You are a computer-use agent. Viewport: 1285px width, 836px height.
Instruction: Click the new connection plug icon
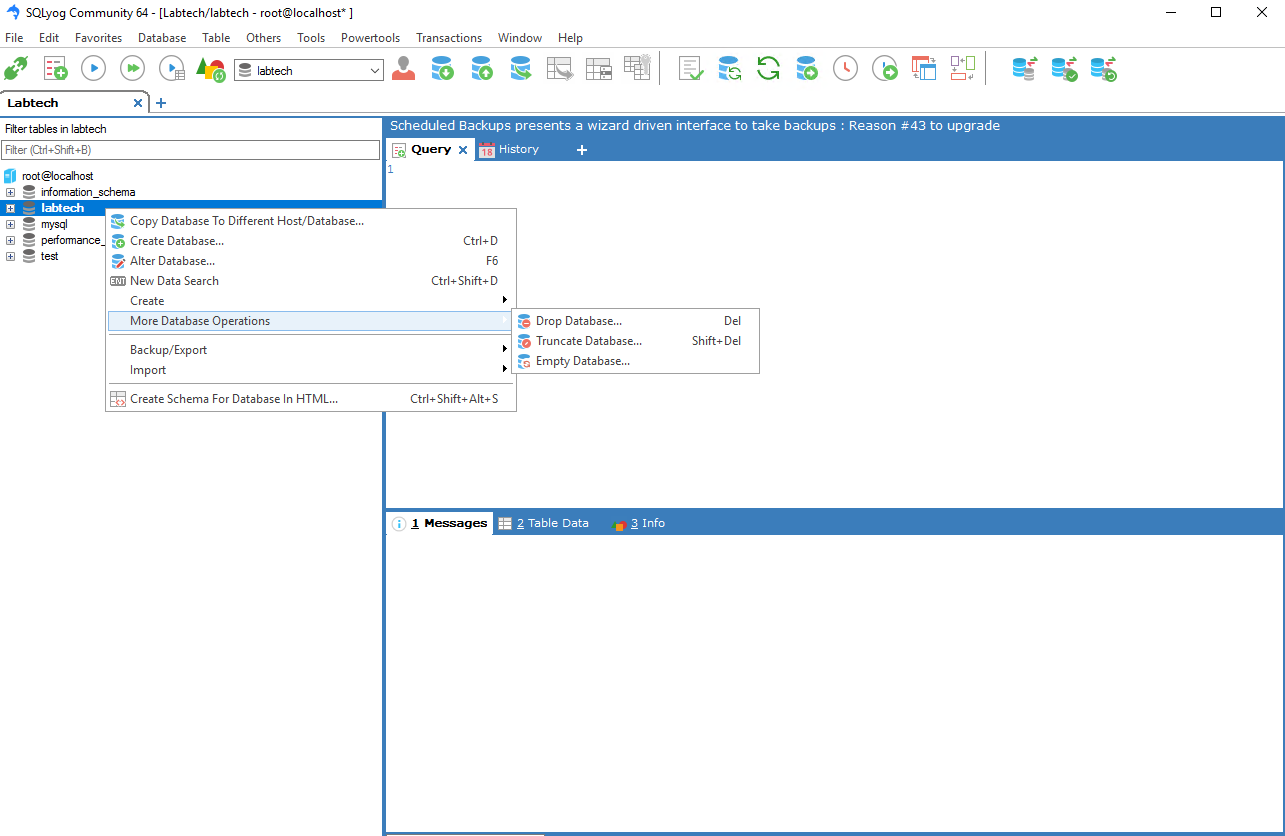pyautogui.click(x=16, y=68)
